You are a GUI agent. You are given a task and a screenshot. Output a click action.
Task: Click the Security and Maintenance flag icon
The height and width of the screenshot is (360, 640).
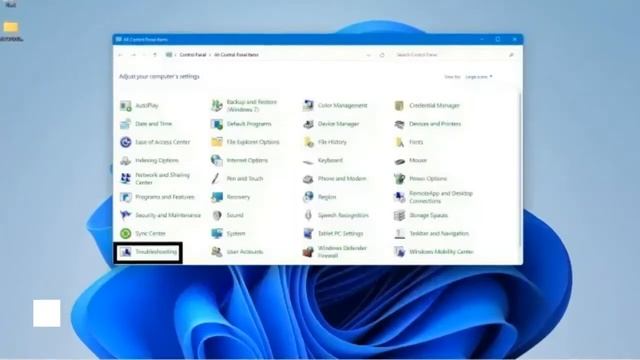click(x=125, y=215)
